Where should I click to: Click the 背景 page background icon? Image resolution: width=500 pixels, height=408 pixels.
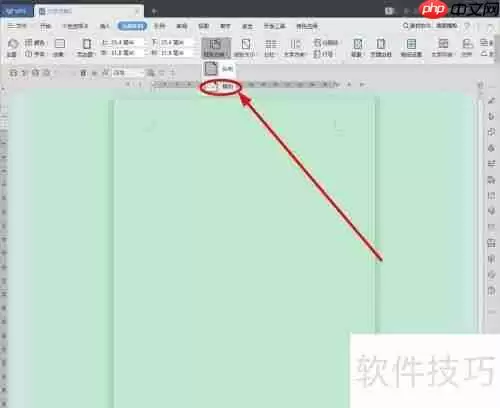click(357, 47)
